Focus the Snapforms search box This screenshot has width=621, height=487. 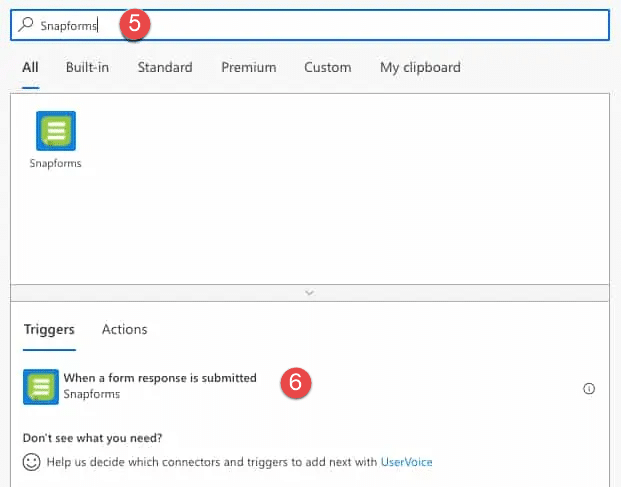(x=310, y=25)
